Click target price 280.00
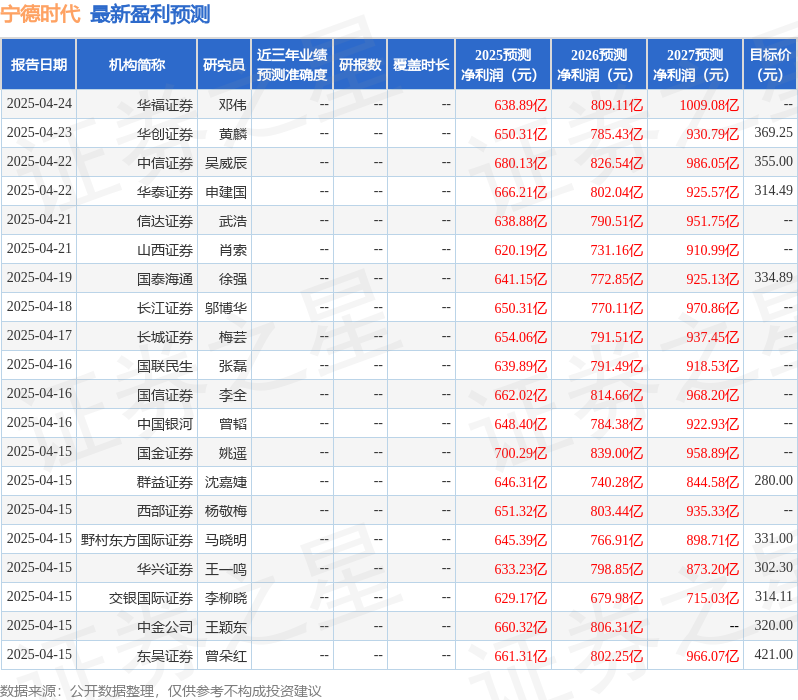798x700 pixels. coord(774,481)
